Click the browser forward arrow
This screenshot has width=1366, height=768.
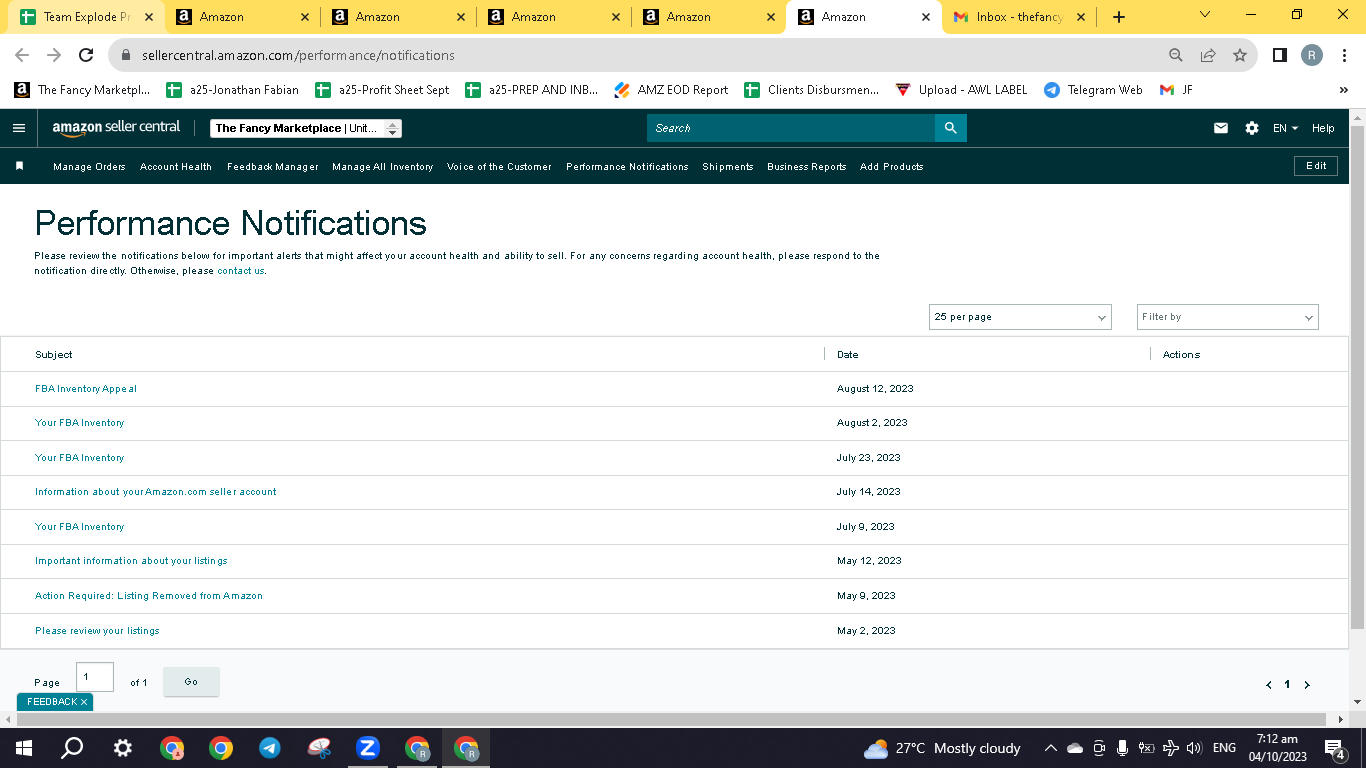click(x=54, y=56)
